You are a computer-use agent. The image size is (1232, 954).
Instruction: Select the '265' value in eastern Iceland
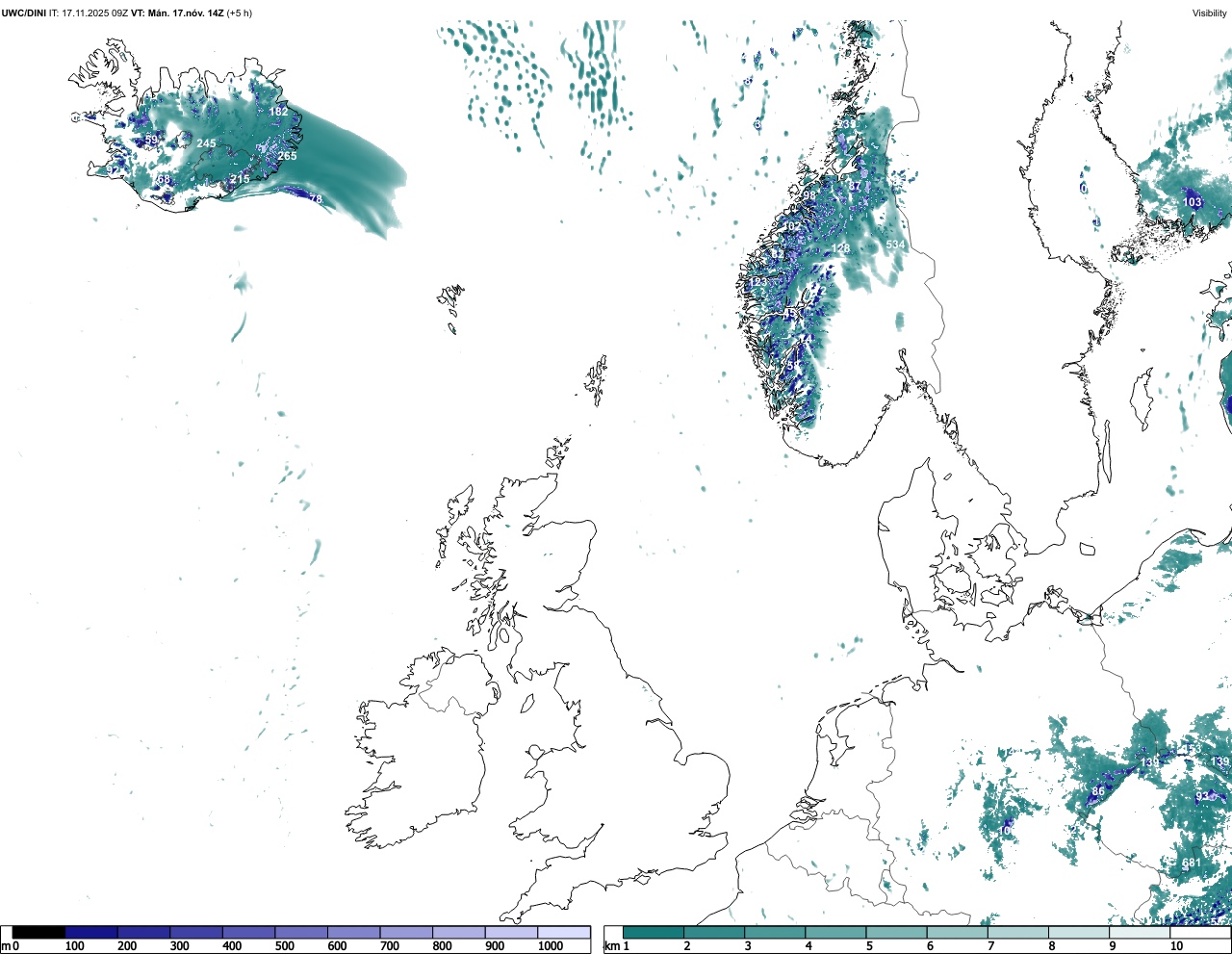(287, 155)
